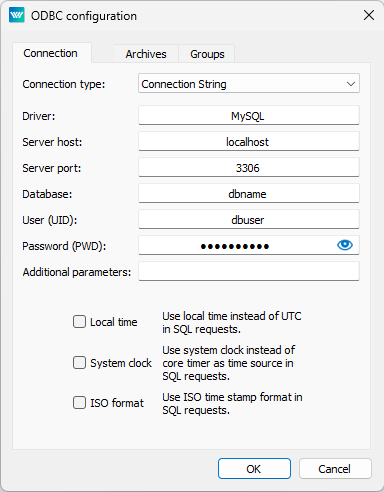Click inside the Password (PWD) field
This screenshot has height=492, width=384.
[x=237, y=245]
